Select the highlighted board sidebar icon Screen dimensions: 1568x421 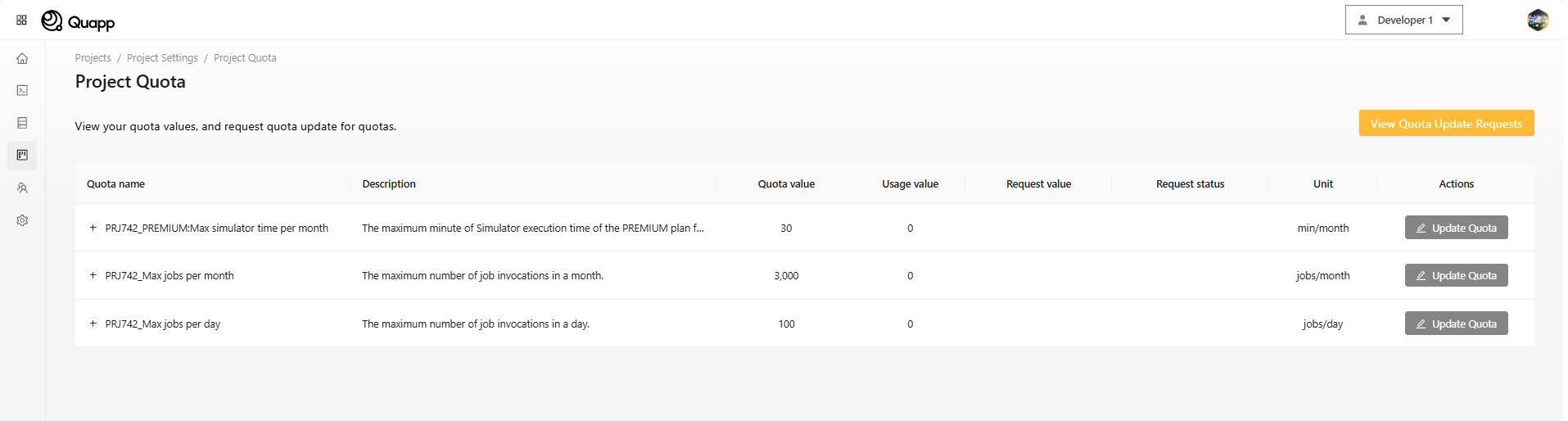coord(22,155)
